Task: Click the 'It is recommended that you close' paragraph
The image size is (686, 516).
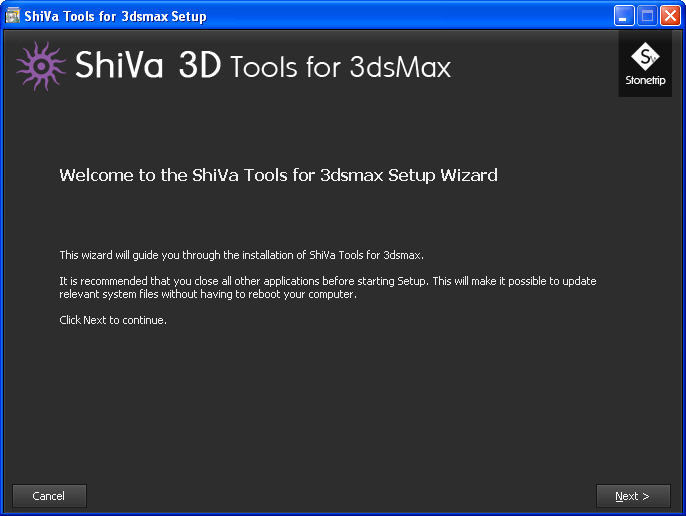Action: point(328,288)
